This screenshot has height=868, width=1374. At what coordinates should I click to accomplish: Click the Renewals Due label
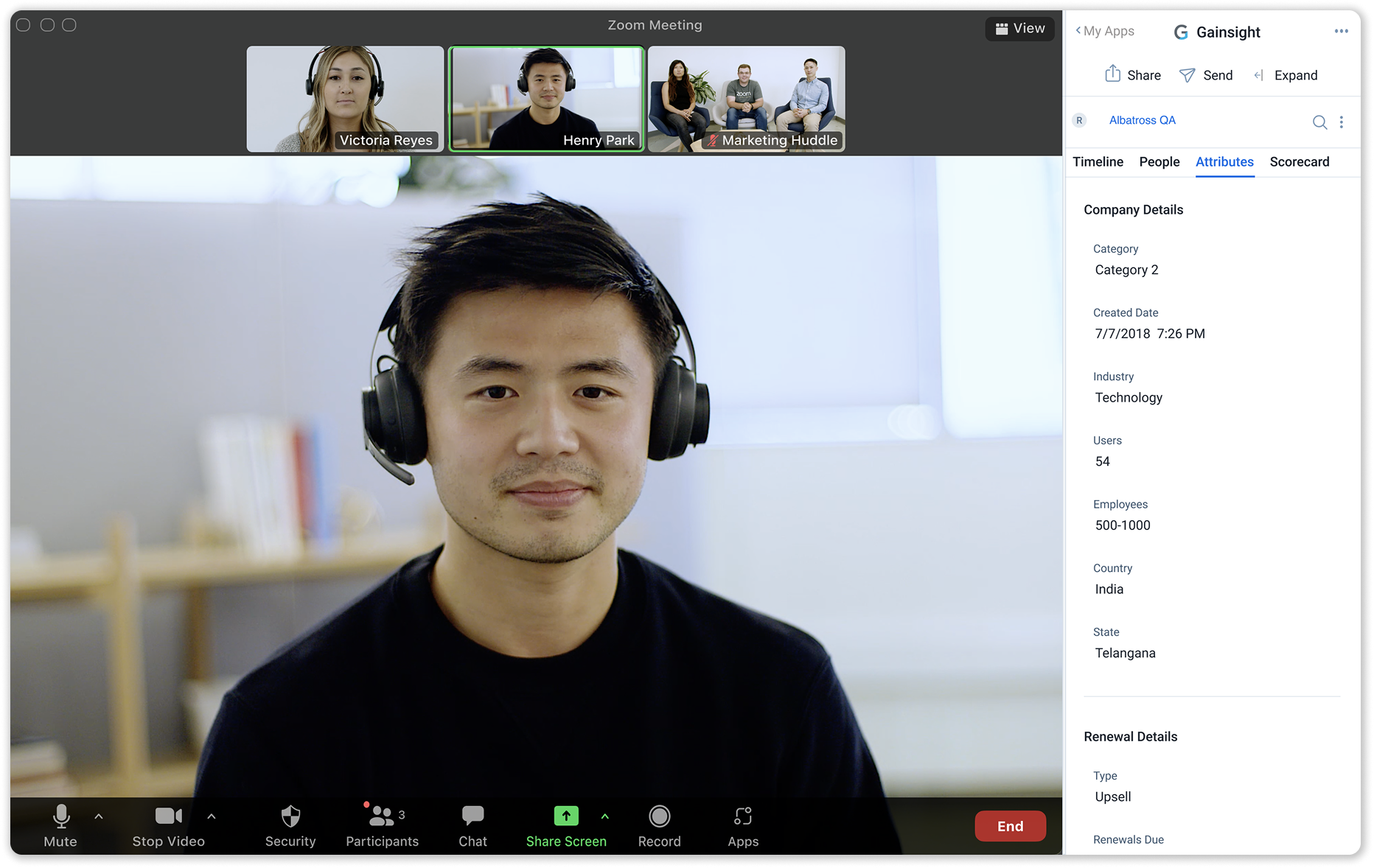[x=1128, y=839]
